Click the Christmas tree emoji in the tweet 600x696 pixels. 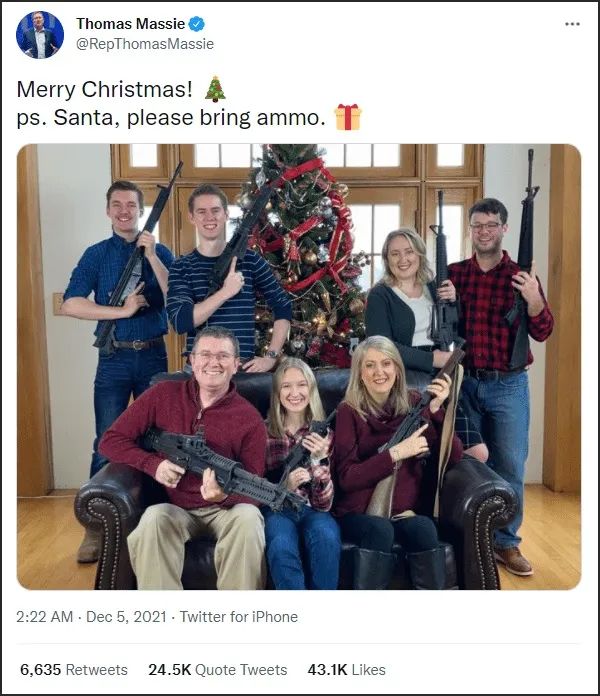[215, 89]
